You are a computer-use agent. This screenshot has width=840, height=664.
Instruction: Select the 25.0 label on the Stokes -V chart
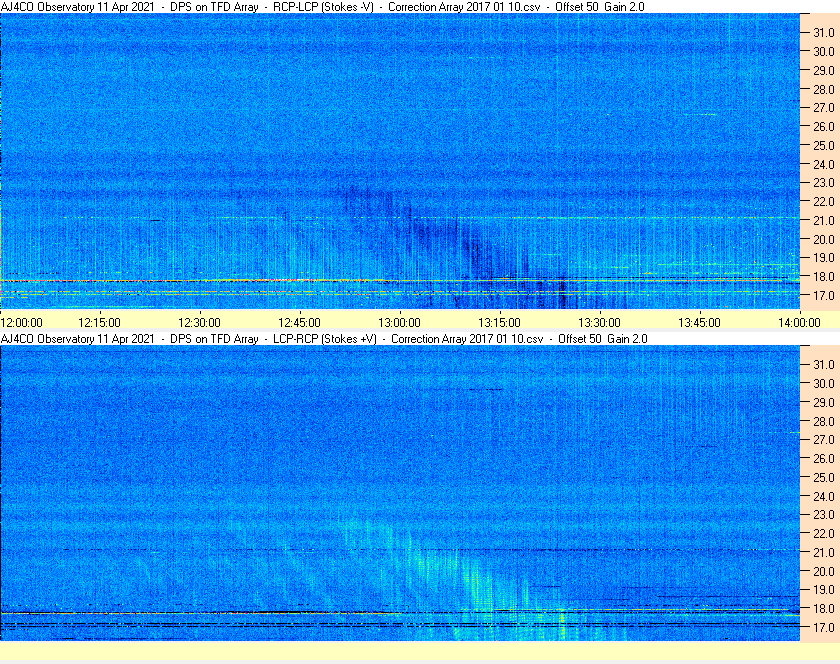tap(824, 145)
